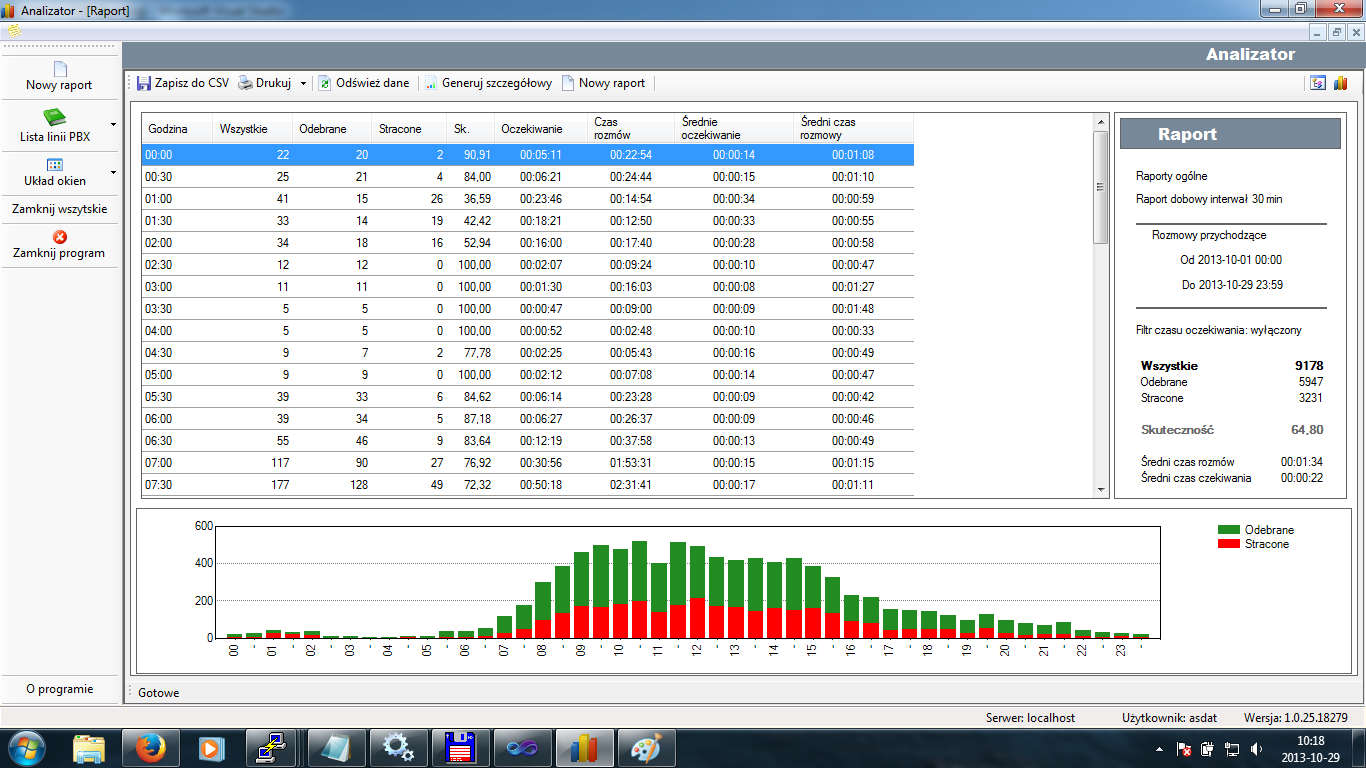Print the report using Drukuj

(265, 83)
